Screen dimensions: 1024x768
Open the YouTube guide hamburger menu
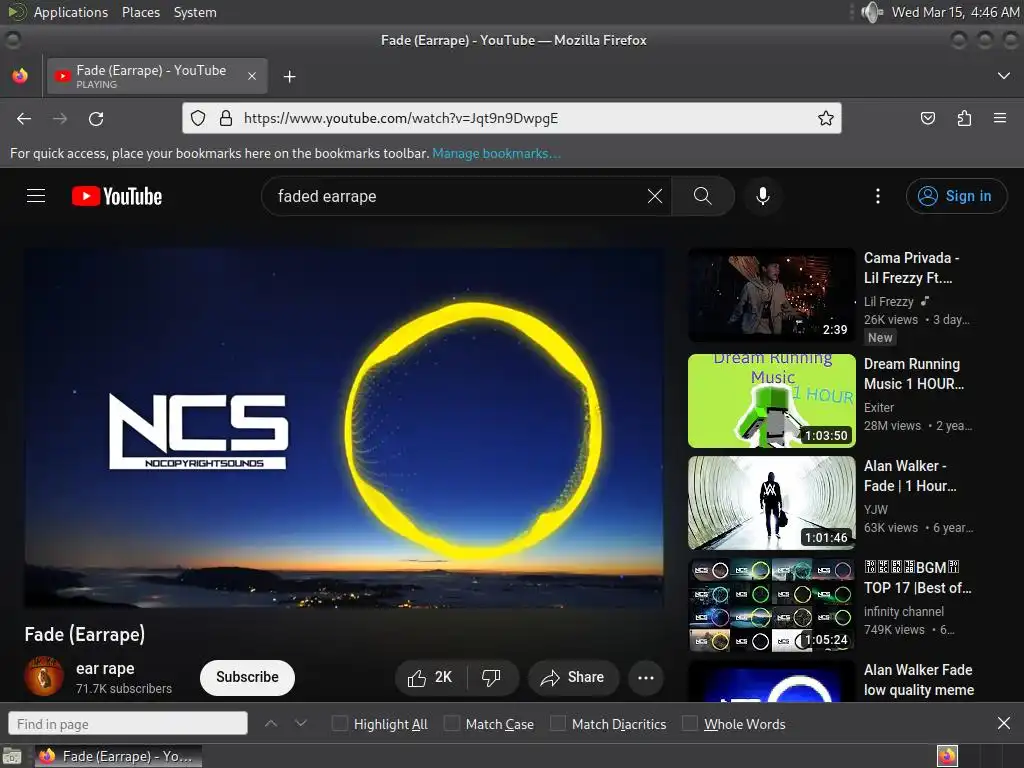[x=36, y=196]
